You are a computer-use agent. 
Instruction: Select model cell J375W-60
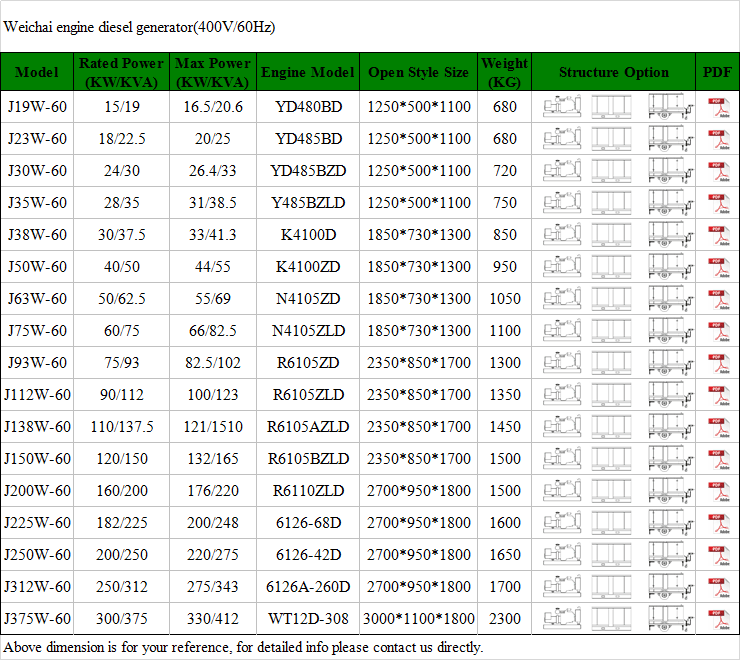(37, 618)
